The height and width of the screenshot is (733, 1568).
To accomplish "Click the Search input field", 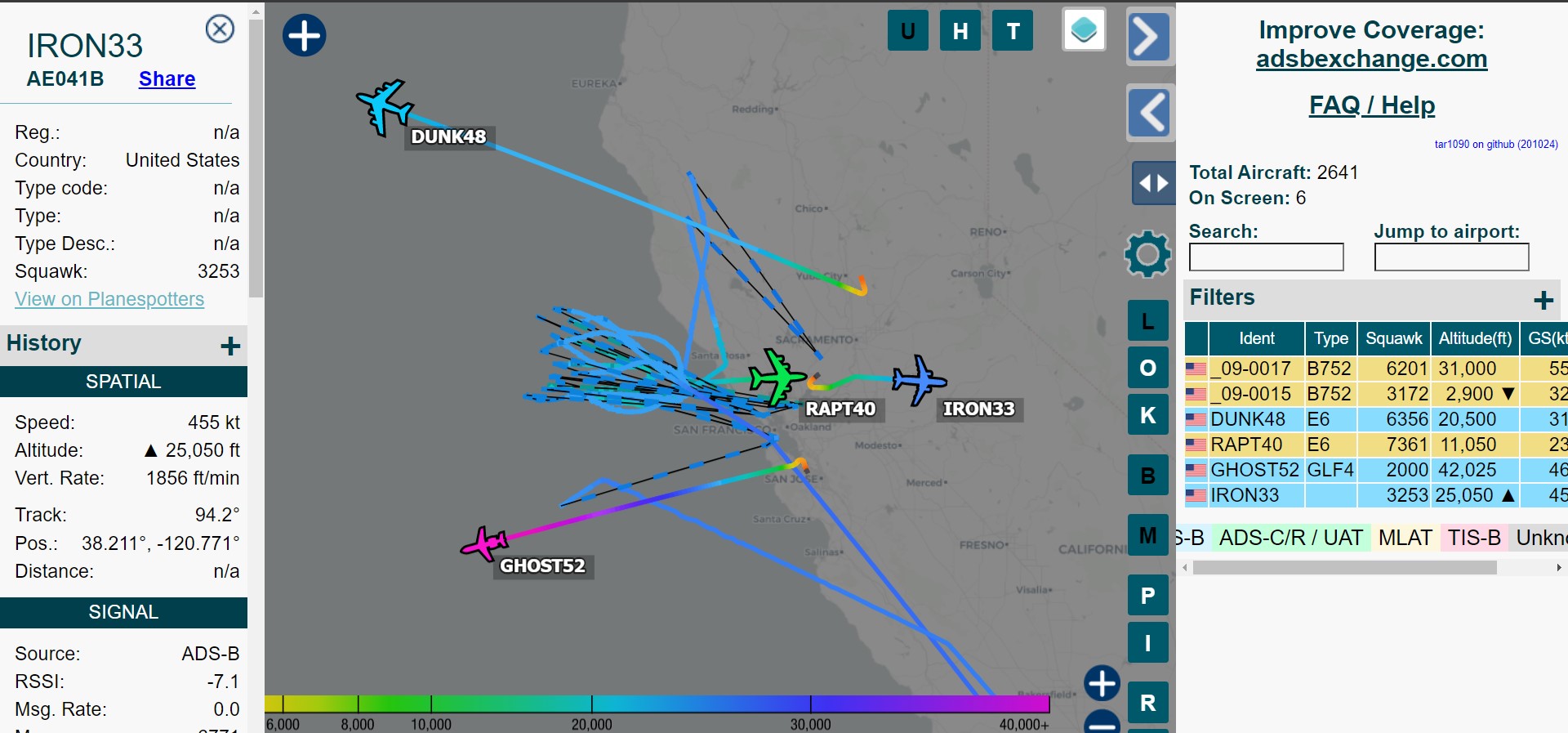I will (x=1266, y=257).
